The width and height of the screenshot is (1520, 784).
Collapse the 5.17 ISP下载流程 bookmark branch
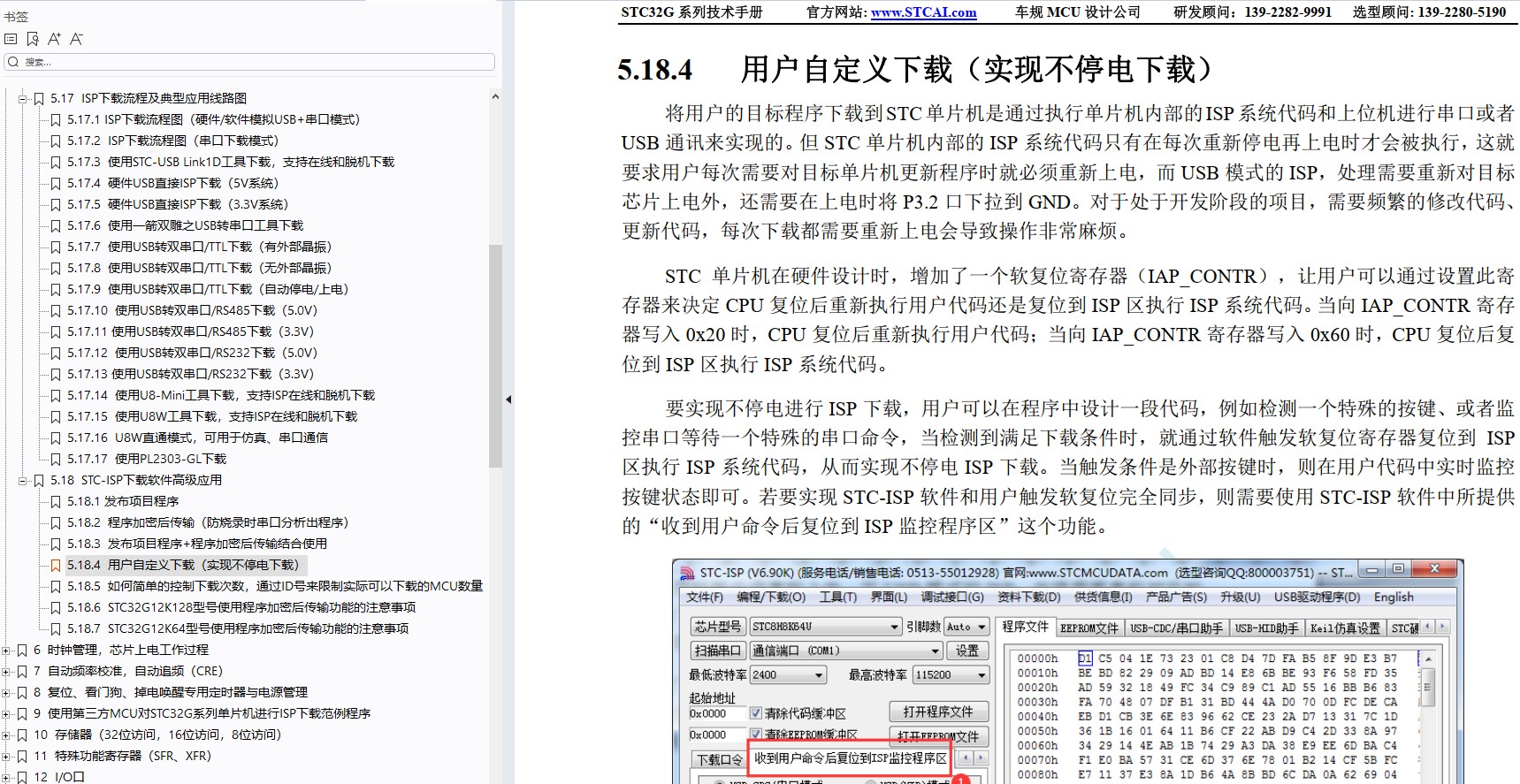pyautogui.click(x=23, y=99)
